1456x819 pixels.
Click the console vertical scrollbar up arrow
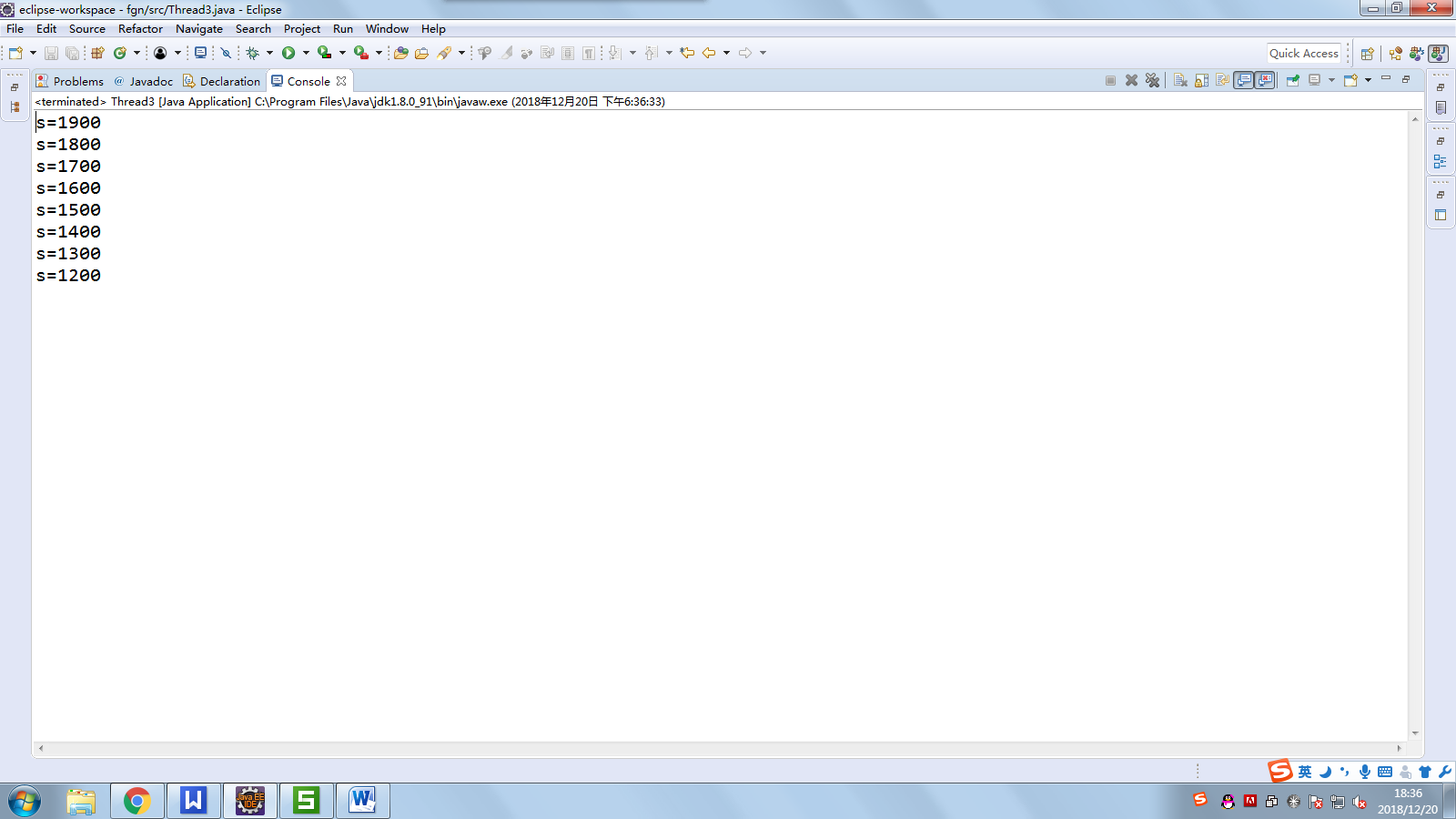1415,119
